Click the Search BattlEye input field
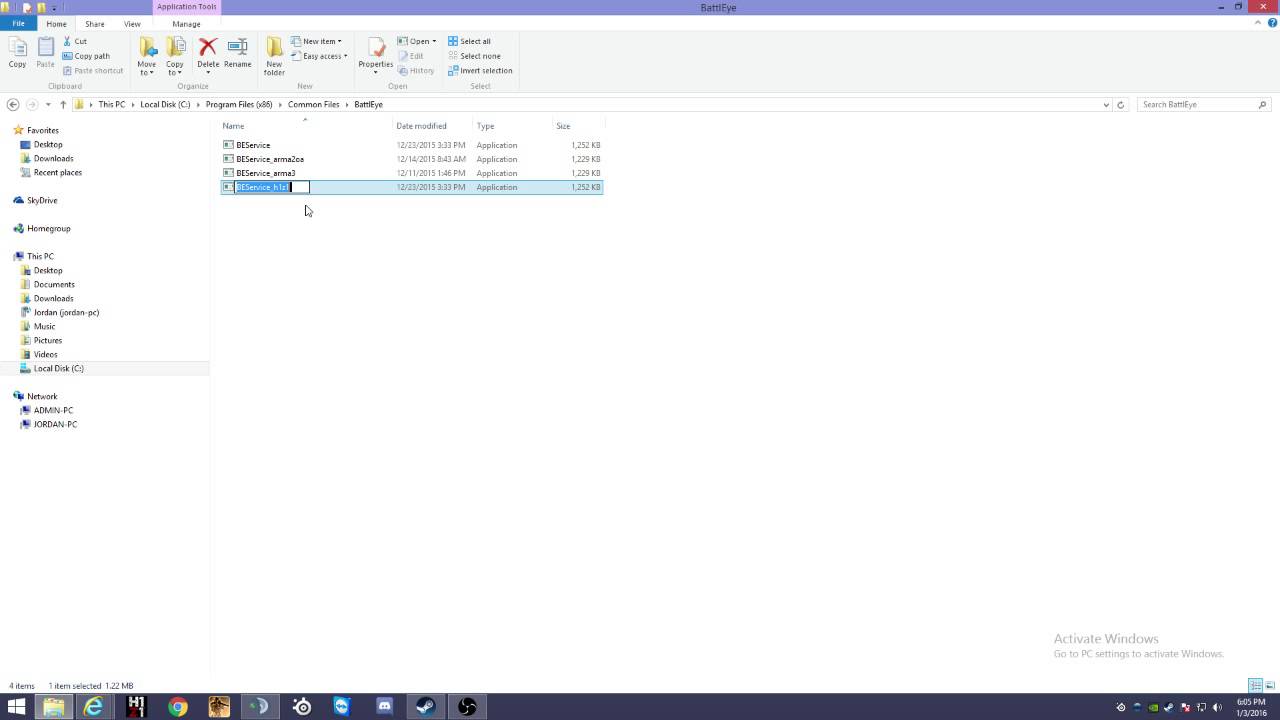Screen dimensions: 1280x720 click(1204, 104)
